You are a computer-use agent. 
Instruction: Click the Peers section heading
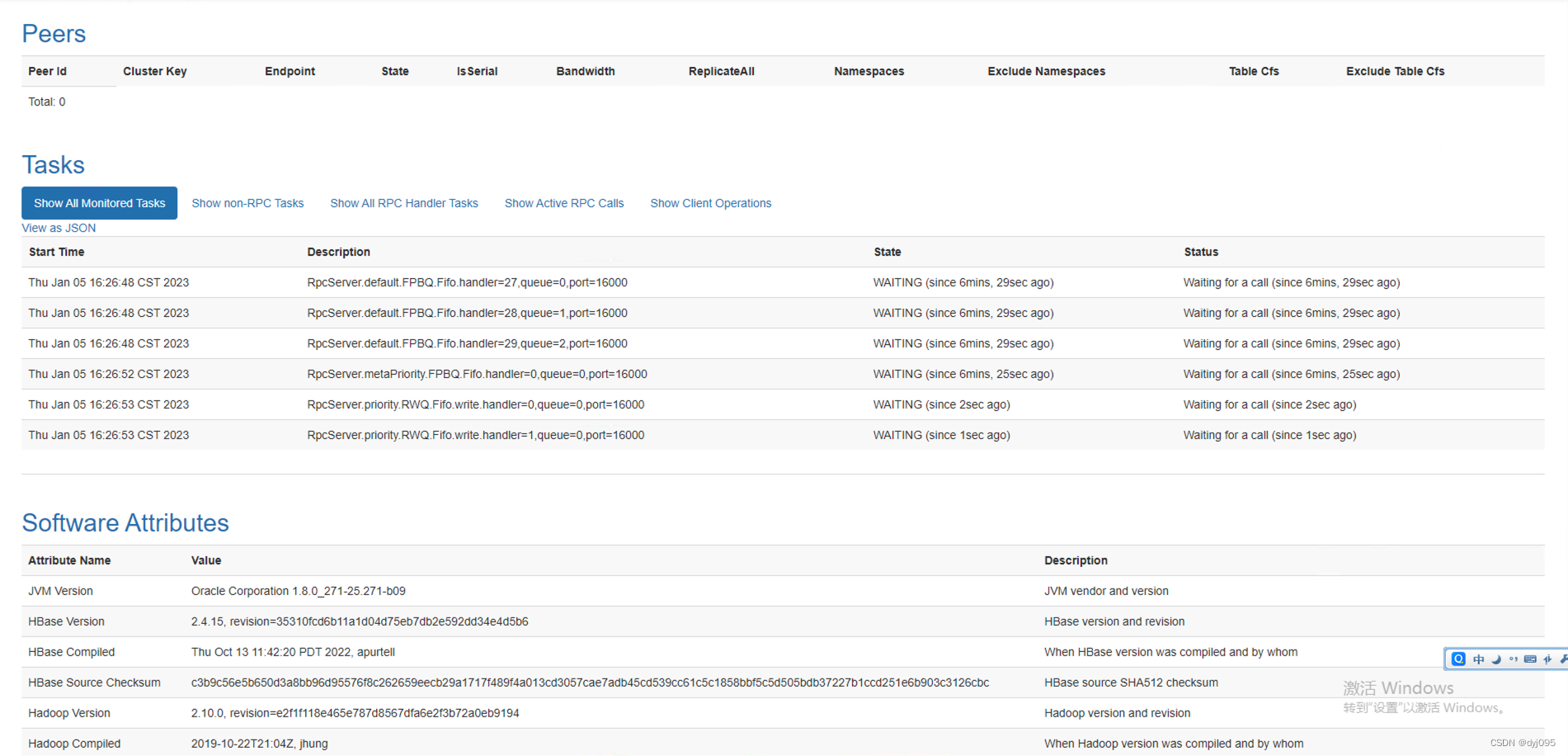[54, 34]
